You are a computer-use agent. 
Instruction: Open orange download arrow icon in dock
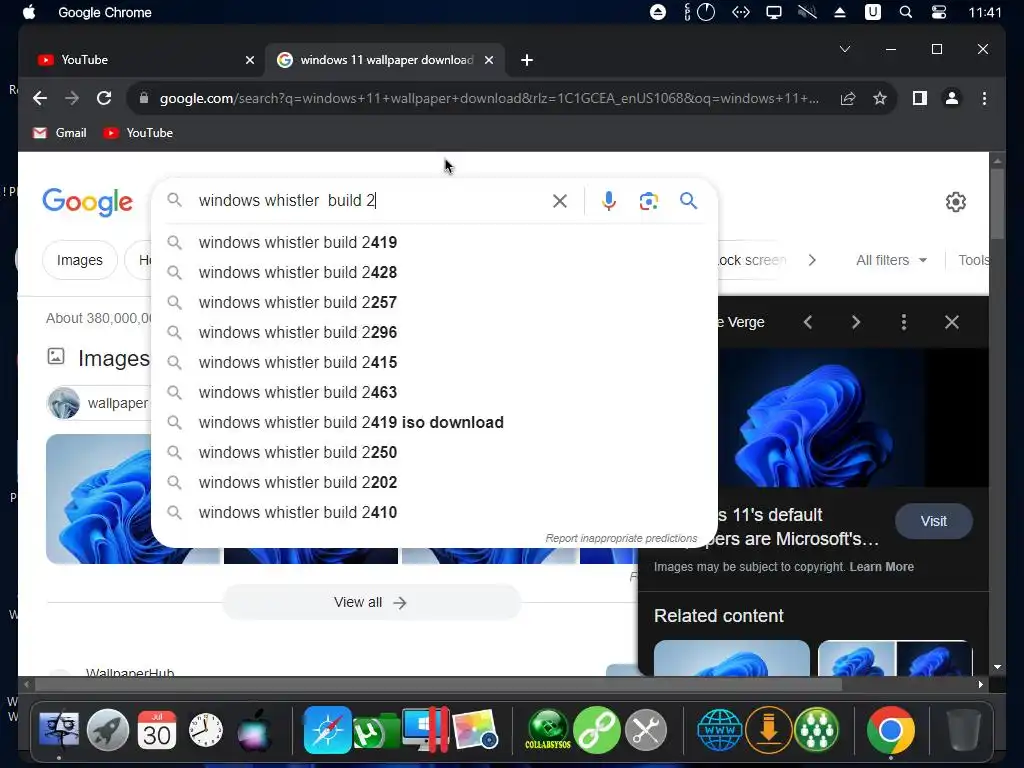click(769, 729)
